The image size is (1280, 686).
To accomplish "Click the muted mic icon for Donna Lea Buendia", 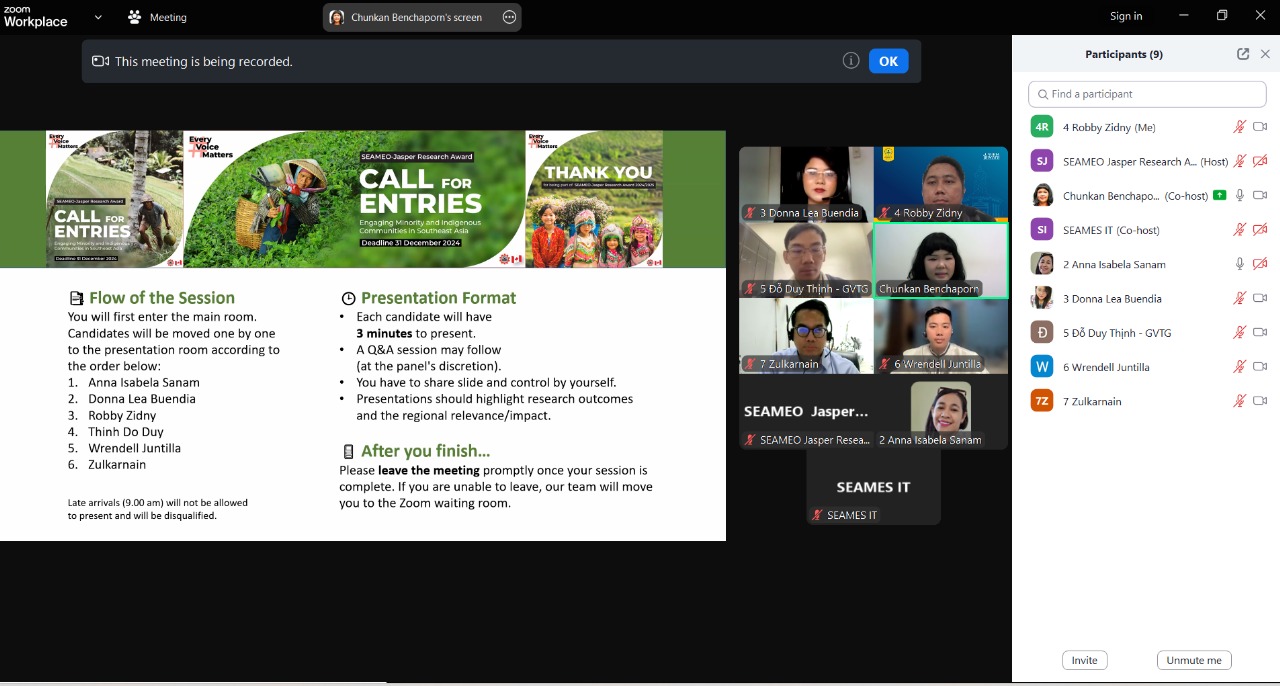I will pos(1240,298).
